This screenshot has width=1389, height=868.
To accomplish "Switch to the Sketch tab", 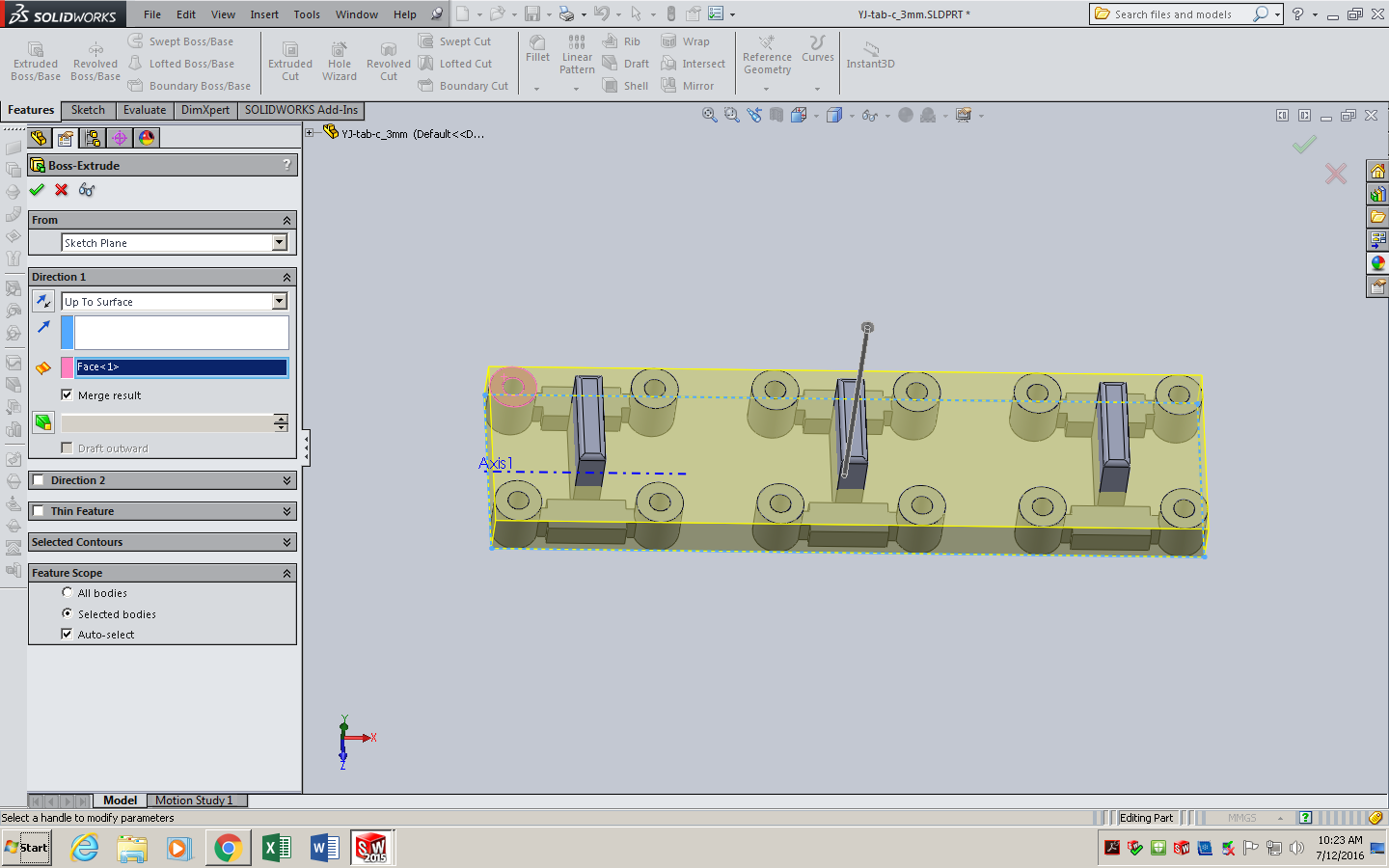I will pyautogui.click(x=88, y=110).
